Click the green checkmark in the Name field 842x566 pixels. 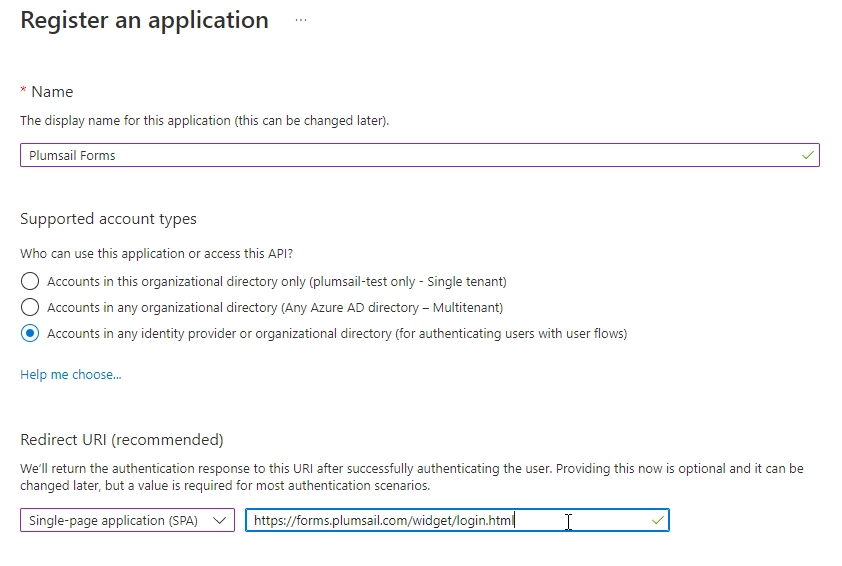click(x=807, y=155)
